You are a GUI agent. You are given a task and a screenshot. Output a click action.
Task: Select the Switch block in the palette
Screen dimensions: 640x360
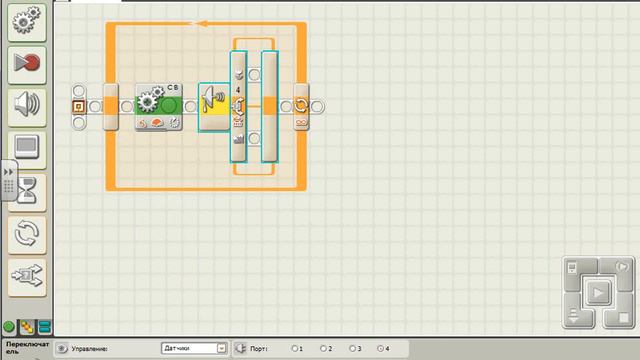[27, 277]
